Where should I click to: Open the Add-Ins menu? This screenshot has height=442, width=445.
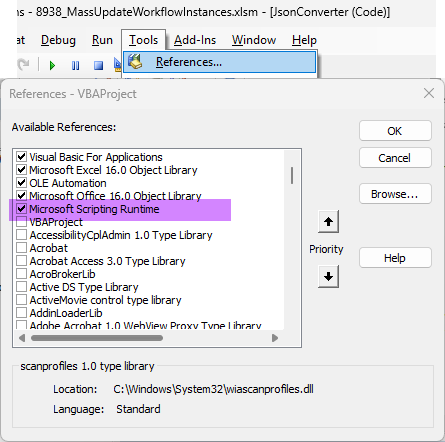point(195,40)
